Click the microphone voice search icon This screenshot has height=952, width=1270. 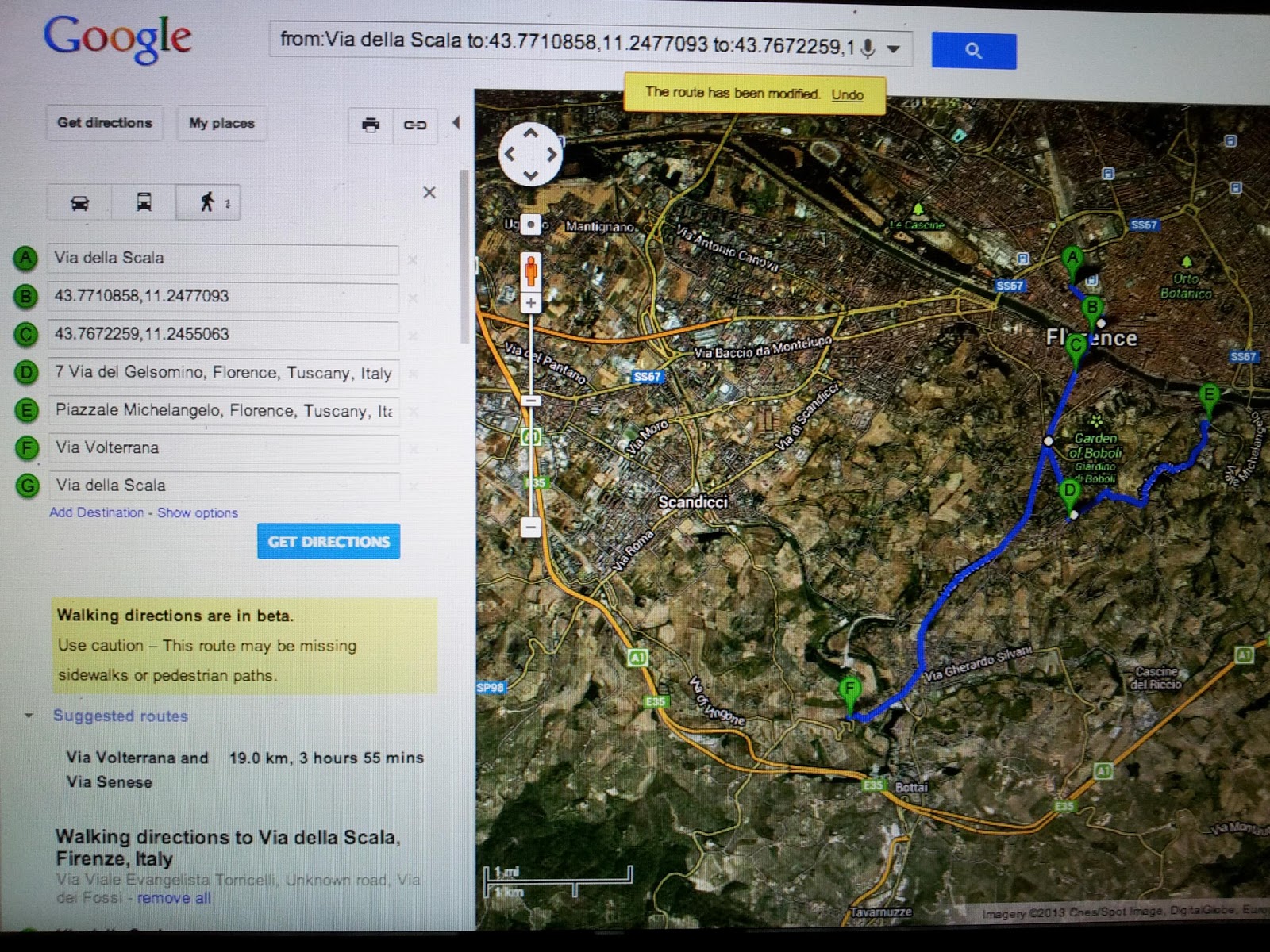(868, 49)
